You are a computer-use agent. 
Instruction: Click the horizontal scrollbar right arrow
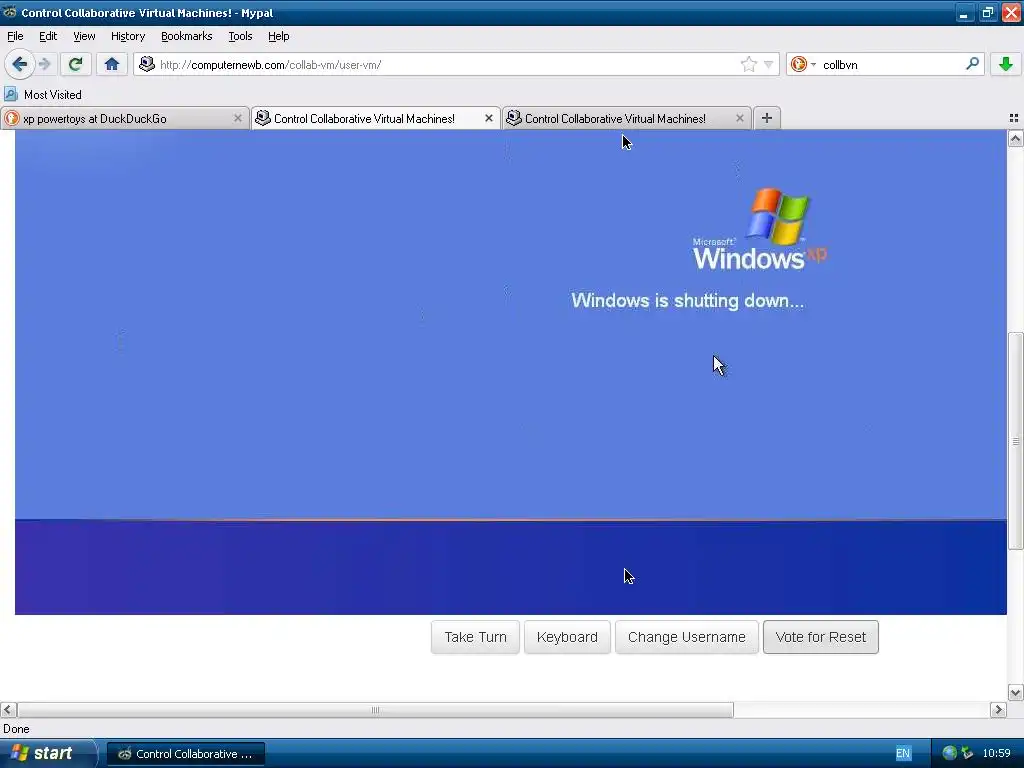tap(999, 710)
